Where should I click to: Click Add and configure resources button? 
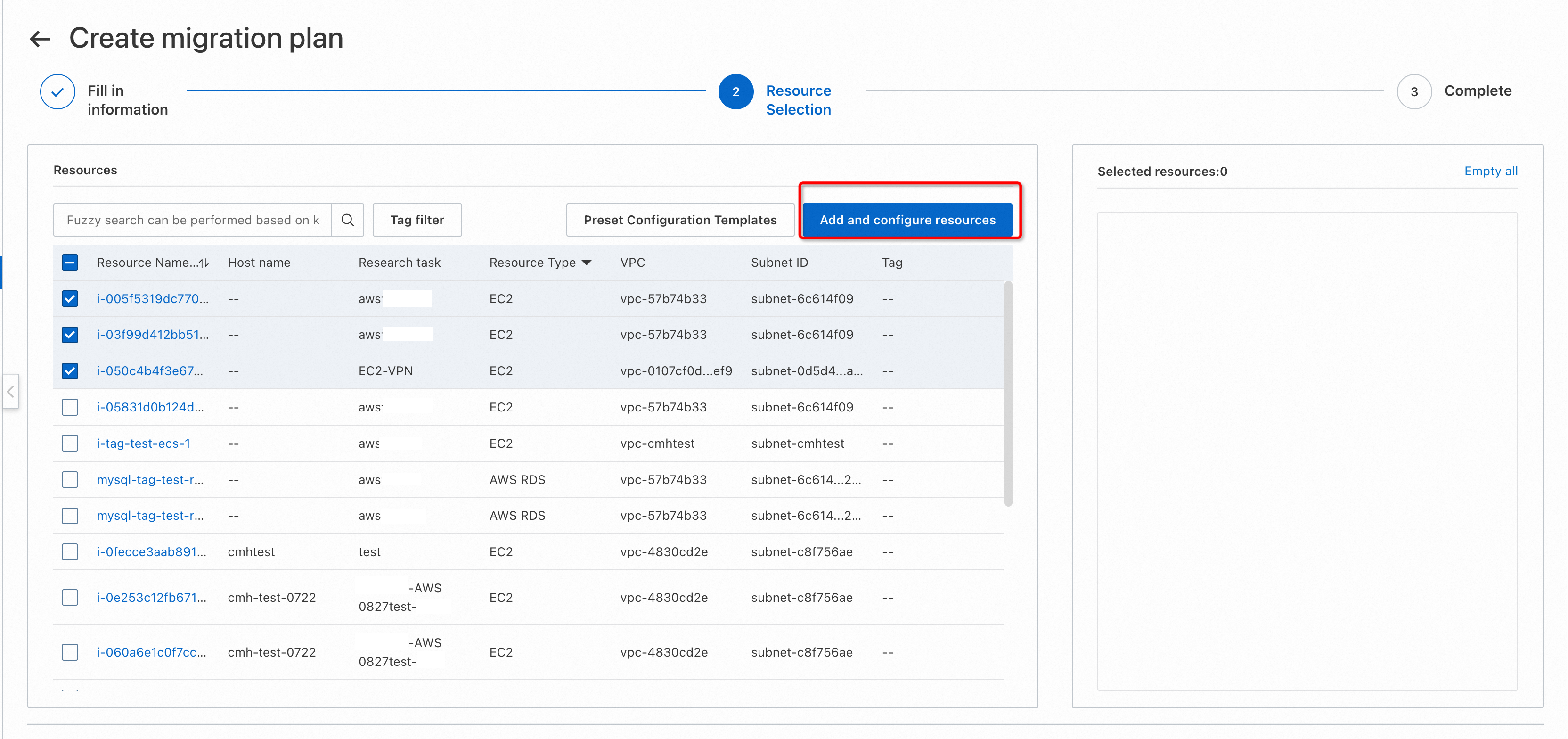(907, 220)
